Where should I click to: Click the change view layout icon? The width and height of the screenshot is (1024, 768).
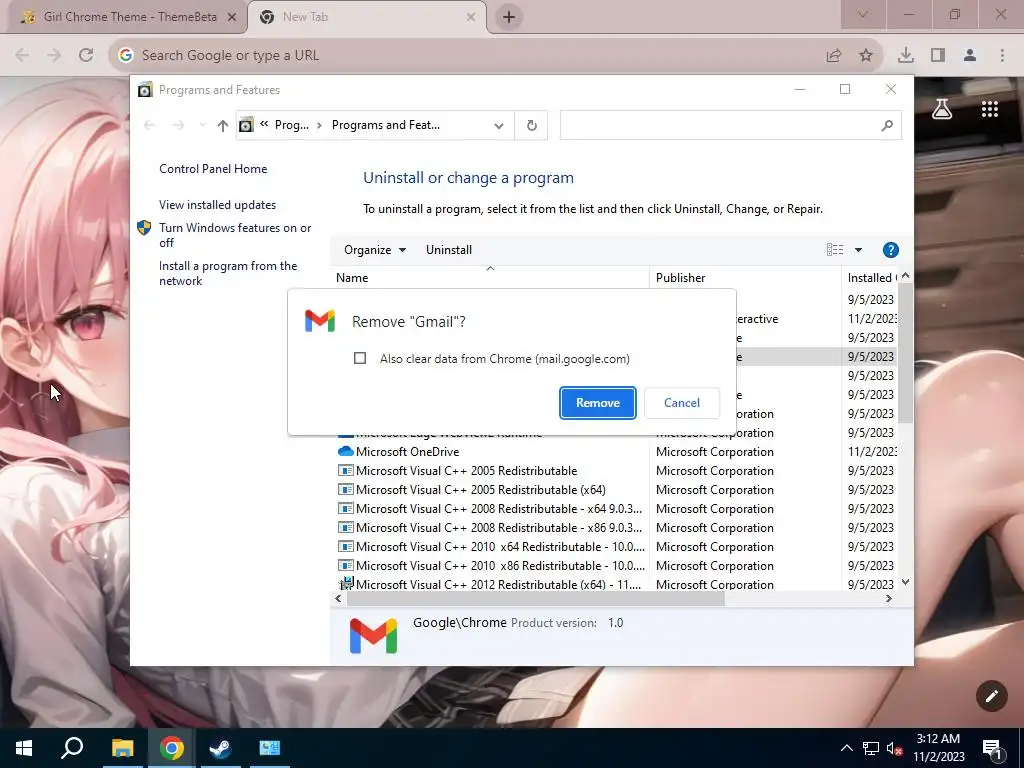pyautogui.click(x=835, y=250)
